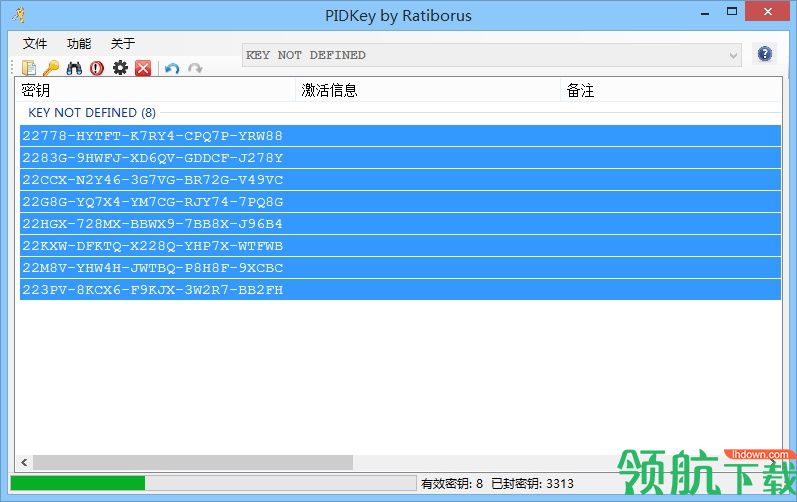Select key 22G8G-YQ7X4-YM7CG-RJY74-7PQ8G
Viewport: 797px width, 502px height.
pyautogui.click(x=401, y=202)
